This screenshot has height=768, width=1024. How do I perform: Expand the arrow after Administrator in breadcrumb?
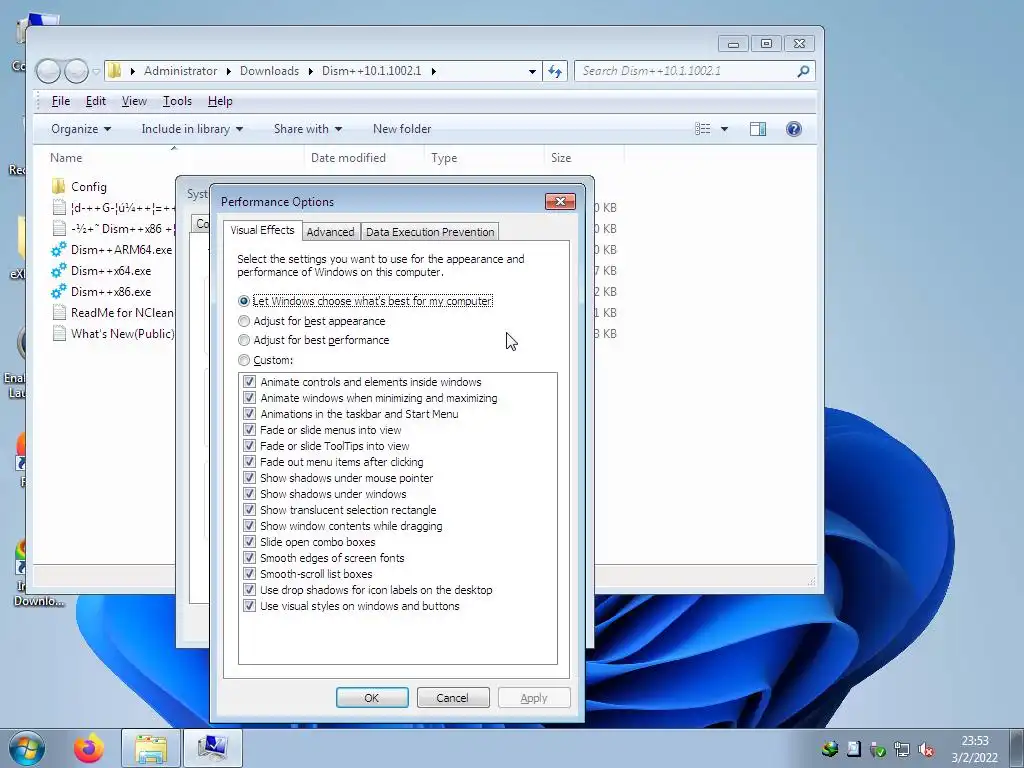click(x=229, y=71)
